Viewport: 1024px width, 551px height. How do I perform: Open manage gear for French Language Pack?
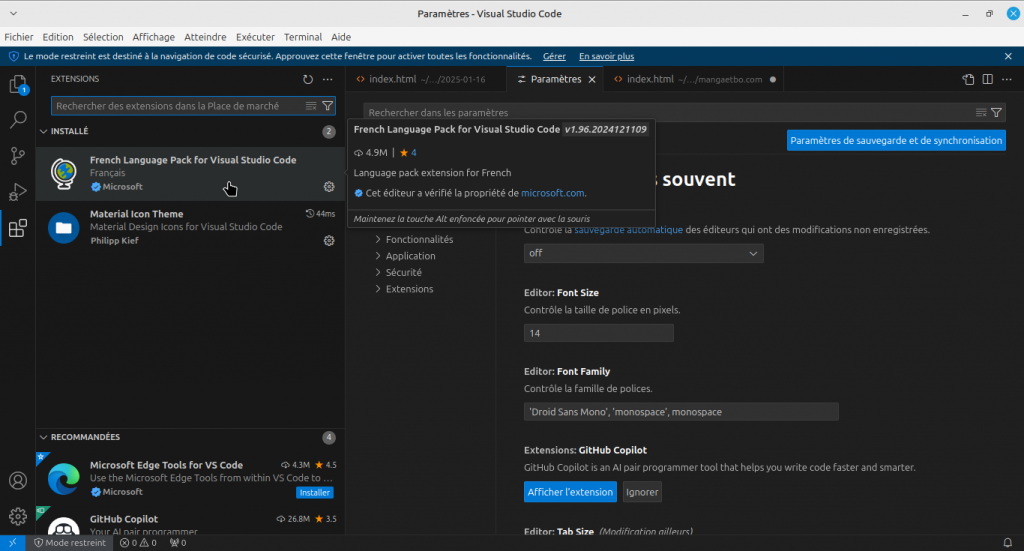pos(329,187)
